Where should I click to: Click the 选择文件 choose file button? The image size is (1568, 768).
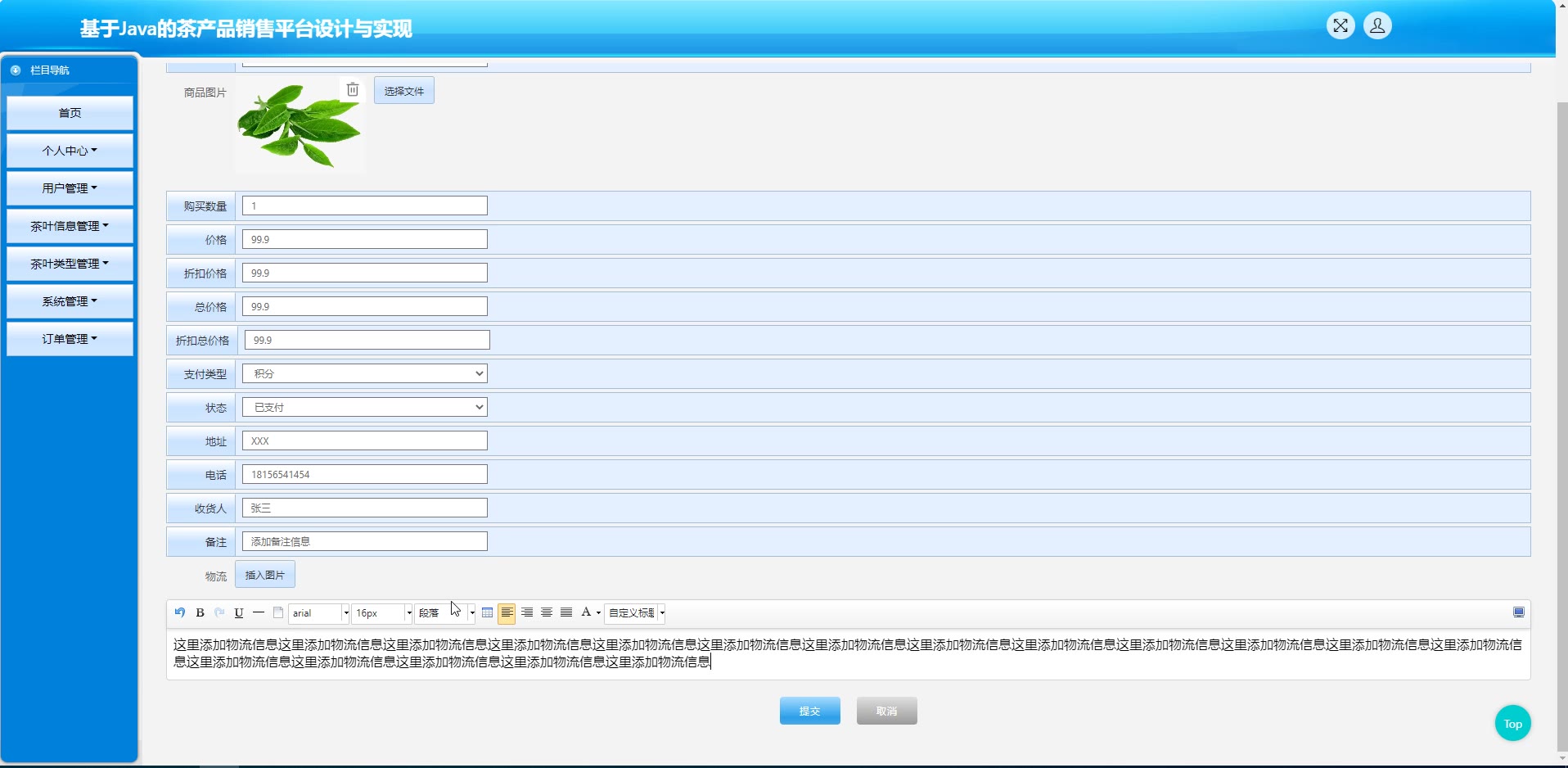(404, 91)
